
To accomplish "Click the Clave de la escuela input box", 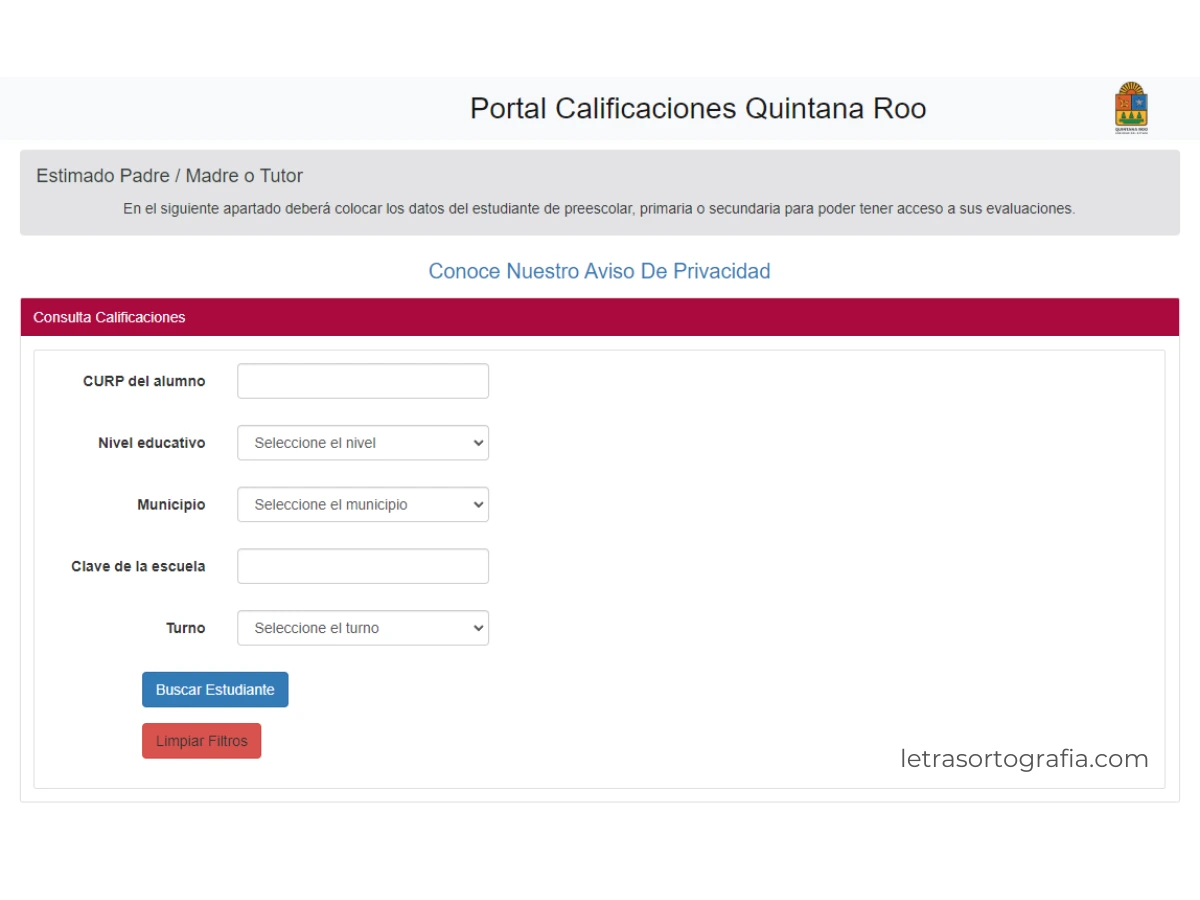I will [x=363, y=566].
